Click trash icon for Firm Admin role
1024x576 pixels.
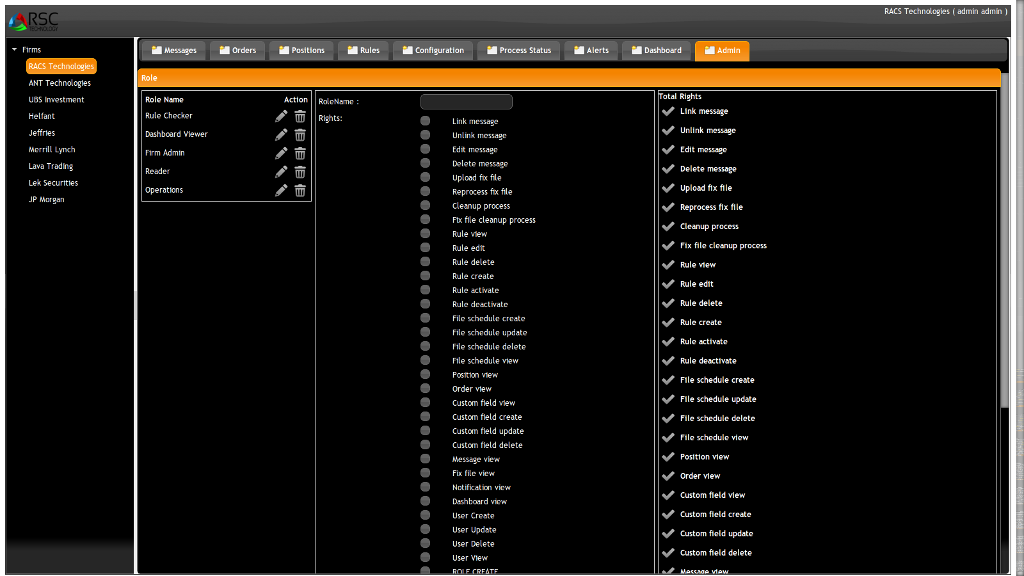(x=300, y=153)
